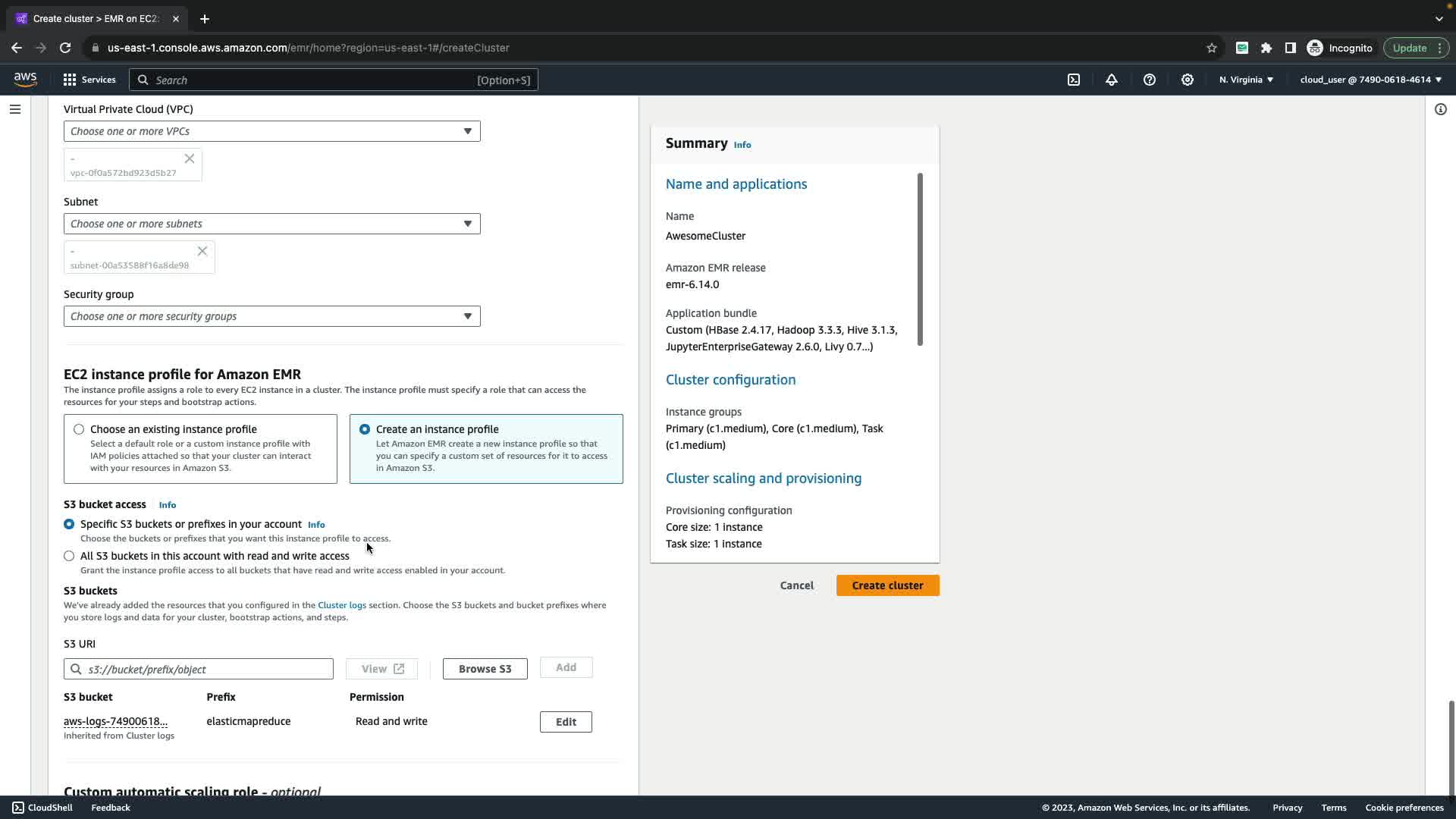The image size is (1456, 819).
Task: Remove the selected subnet chip
Action: (202, 251)
